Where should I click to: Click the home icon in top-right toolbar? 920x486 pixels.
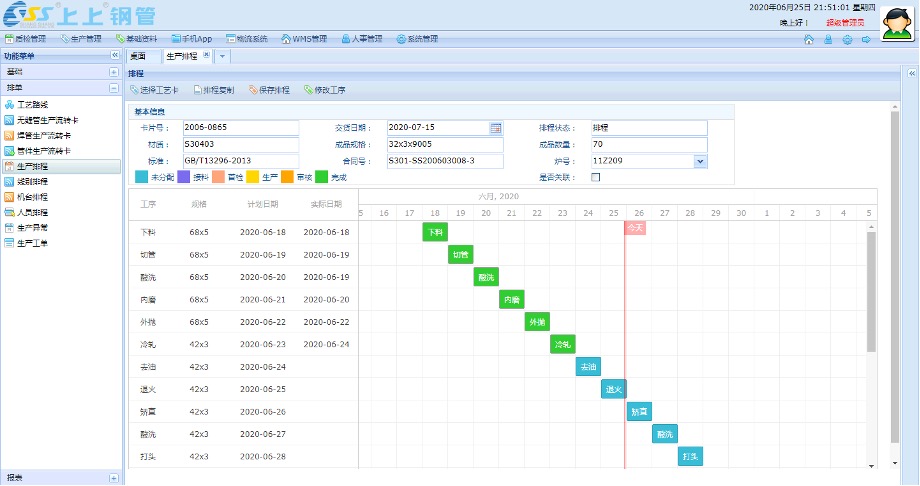[808, 39]
